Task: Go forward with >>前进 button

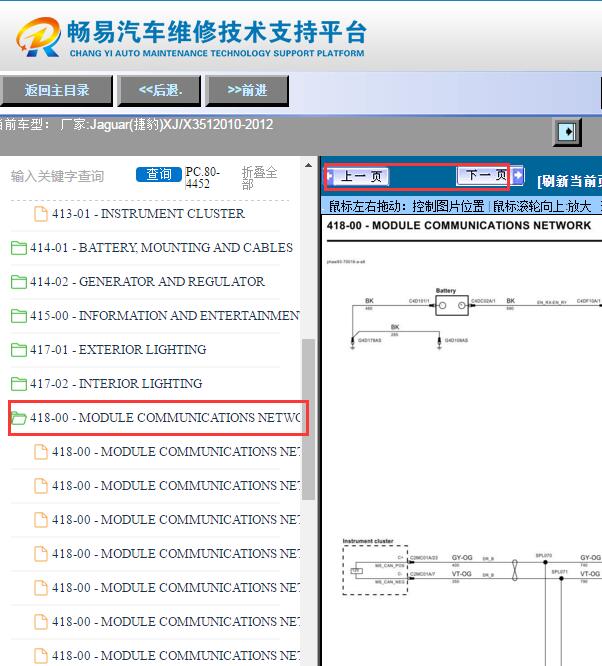Action: tap(247, 90)
